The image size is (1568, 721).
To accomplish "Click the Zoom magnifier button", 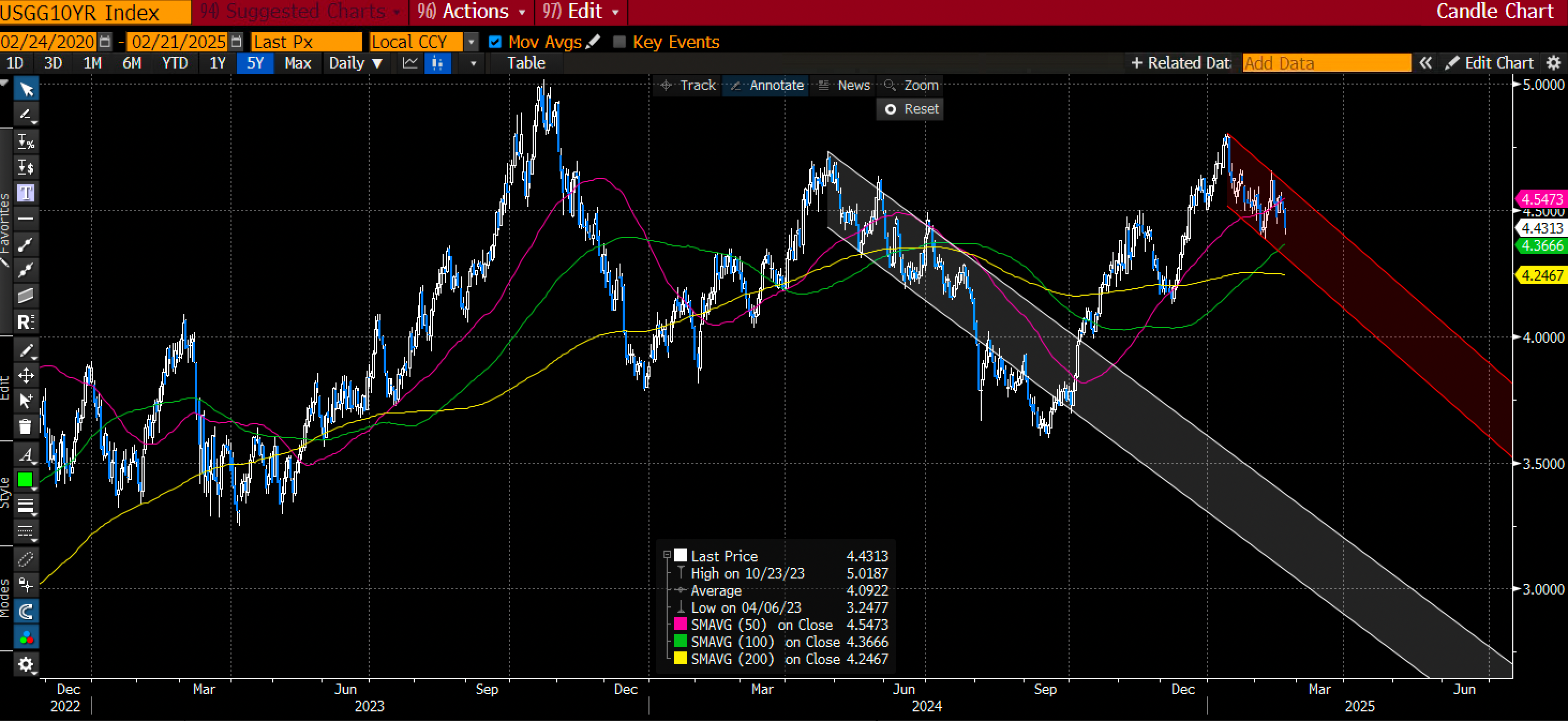I will tap(911, 85).
